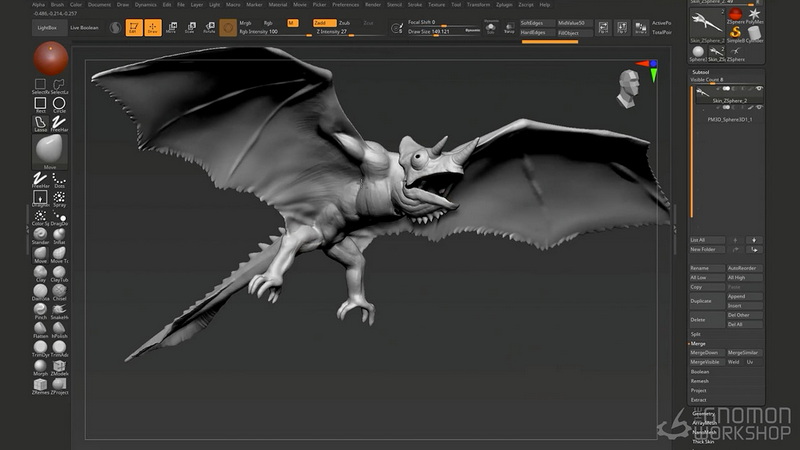Viewport: 800px width, 450px height.
Task: Pick the ClayTubes brush
Action: click(x=59, y=274)
